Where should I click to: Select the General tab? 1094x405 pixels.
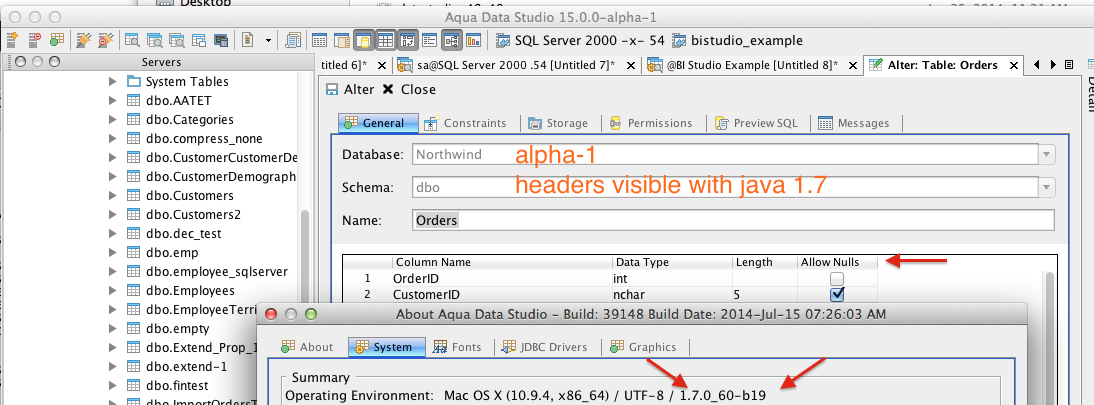[378, 123]
